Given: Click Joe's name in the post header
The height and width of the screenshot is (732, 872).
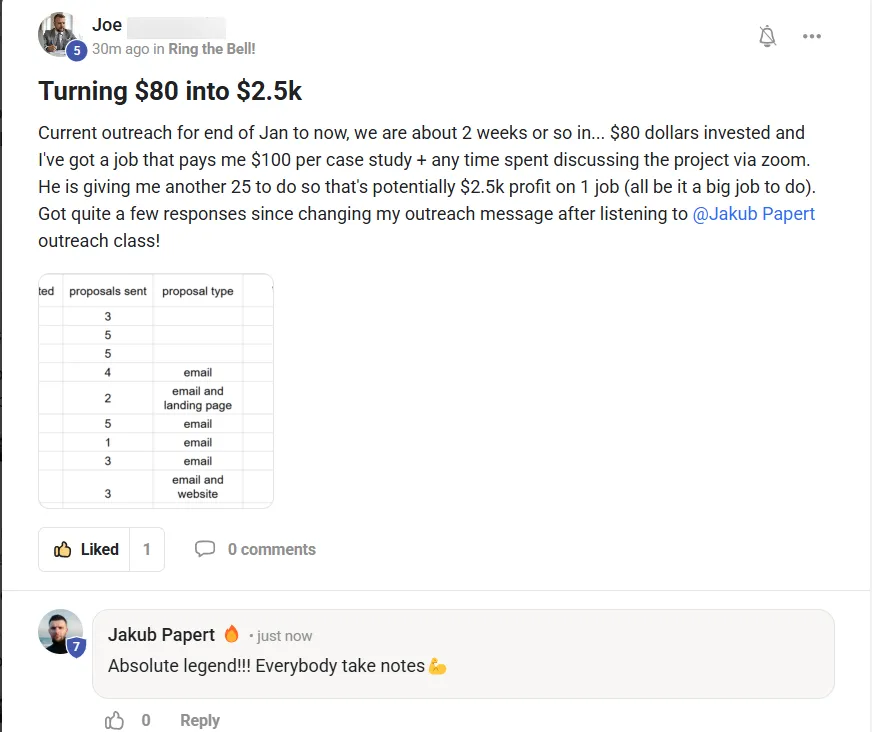Looking at the screenshot, I should click(107, 25).
